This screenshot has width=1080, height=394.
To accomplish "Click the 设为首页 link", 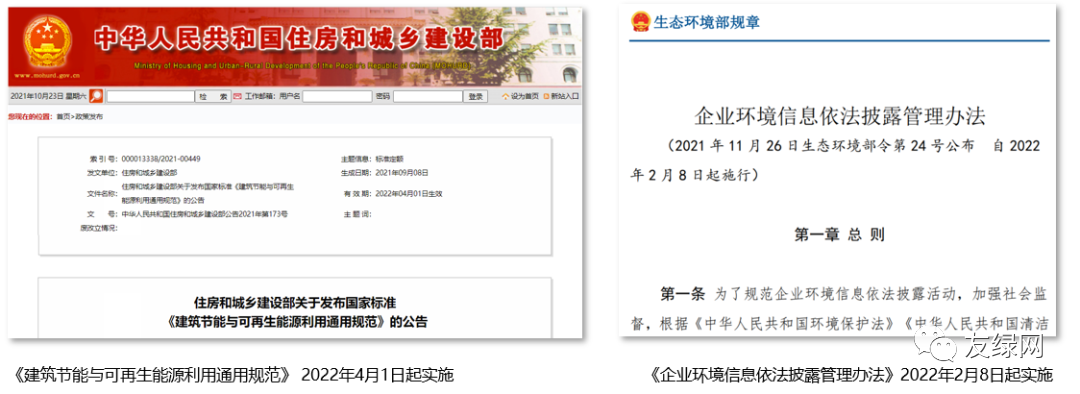I will [x=525, y=96].
